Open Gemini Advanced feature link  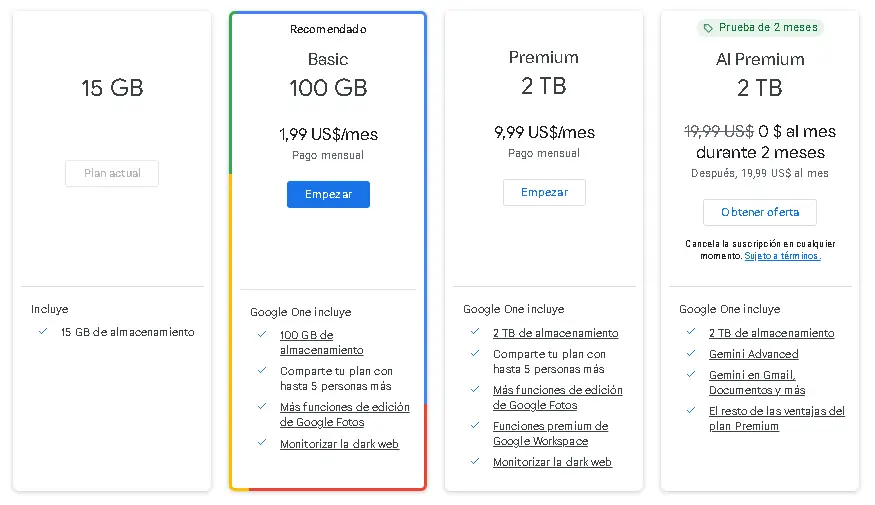753,354
